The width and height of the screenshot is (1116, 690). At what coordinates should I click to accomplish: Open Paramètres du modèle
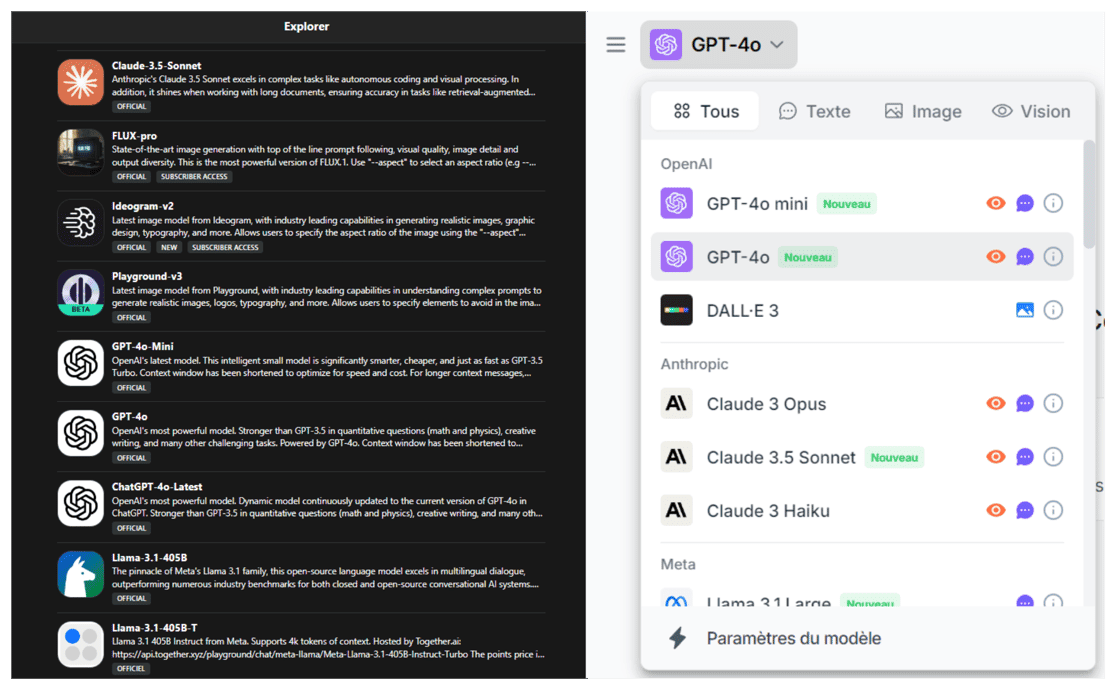793,638
